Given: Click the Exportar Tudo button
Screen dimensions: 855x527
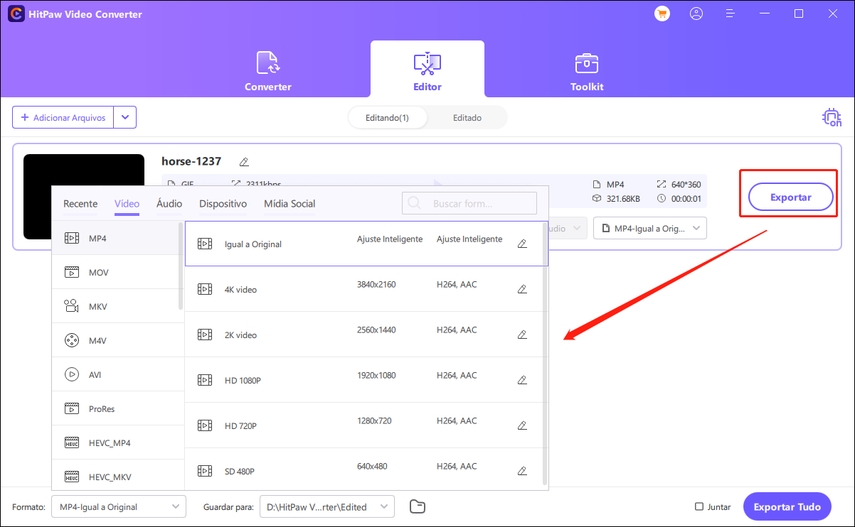Looking at the screenshot, I should (787, 507).
